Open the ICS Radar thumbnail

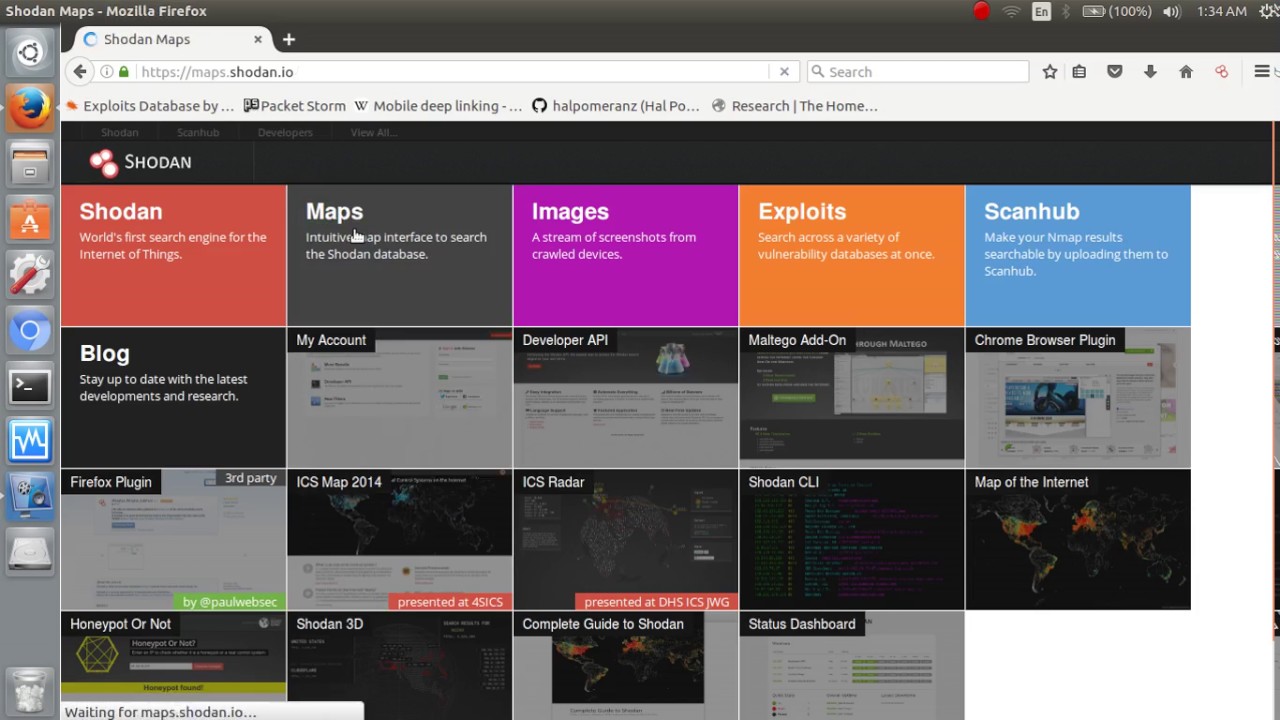(625, 539)
